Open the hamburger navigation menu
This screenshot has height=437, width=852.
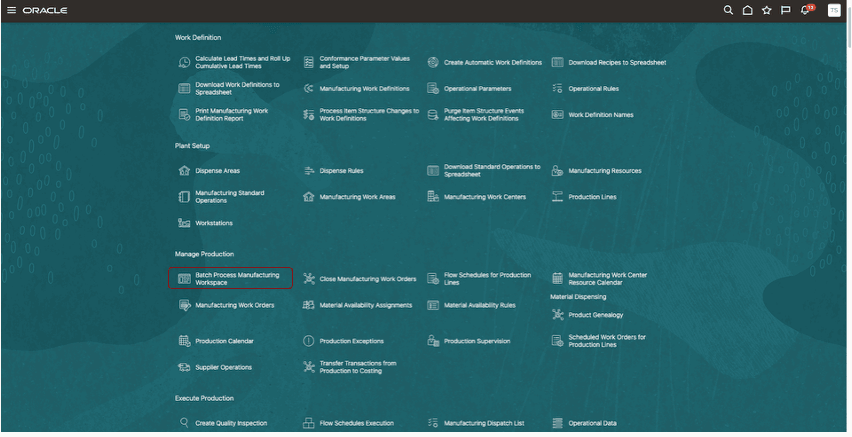[11, 10]
